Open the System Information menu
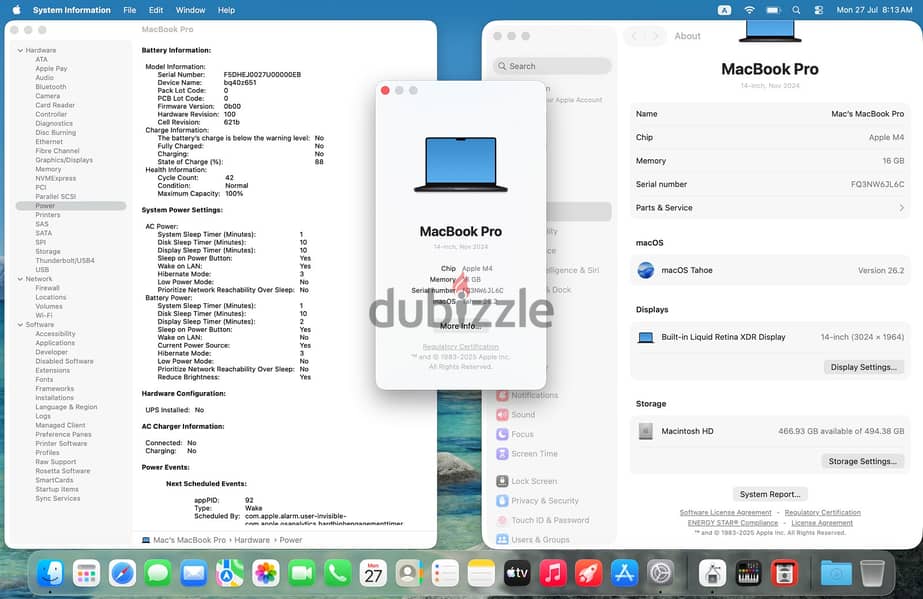The image size is (923, 599). tap(72, 10)
